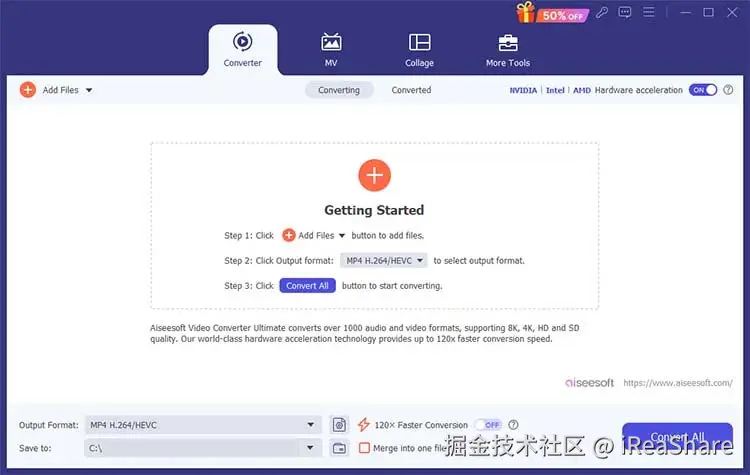750x475 pixels.
Task: Switch to the MV tab
Action: tap(331, 50)
